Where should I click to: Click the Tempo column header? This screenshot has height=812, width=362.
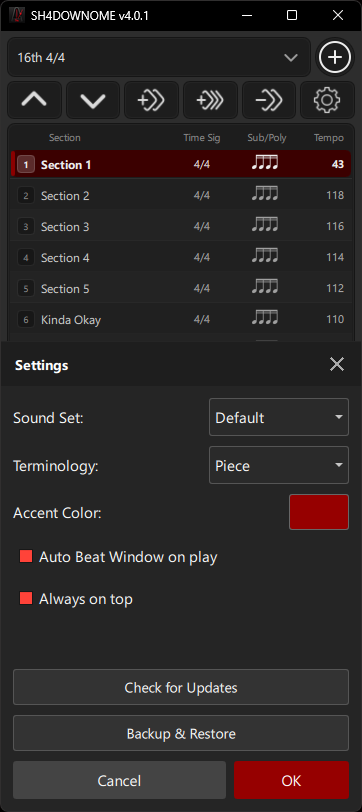329,138
